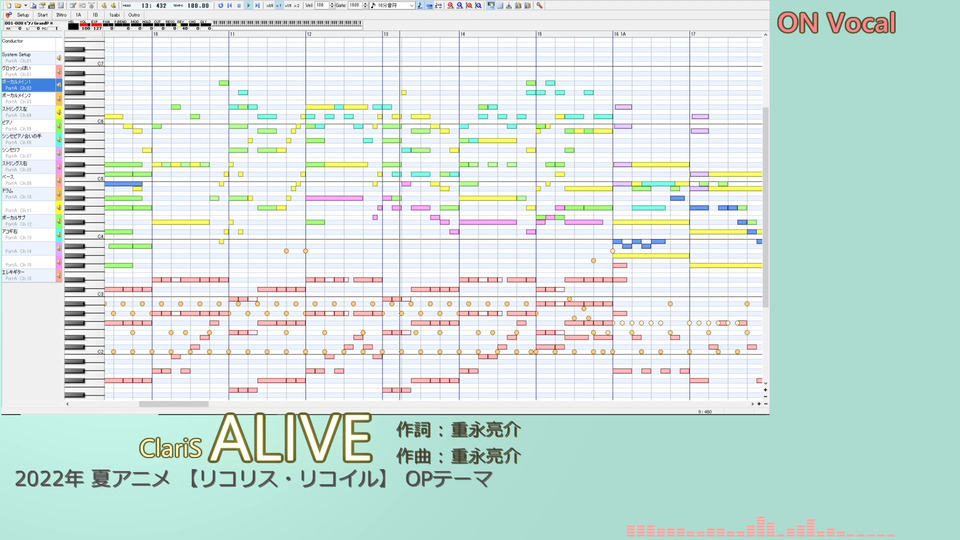The width and height of the screenshot is (960, 540).
Task: Set playback speed to x2
Action: pos(297,6)
